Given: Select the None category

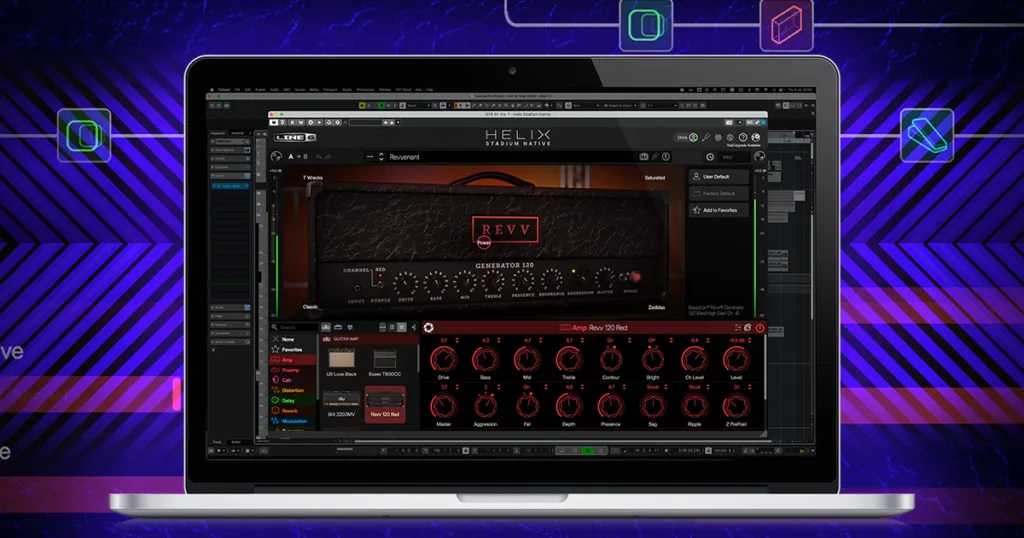Looking at the screenshot, I should [293, 339].
